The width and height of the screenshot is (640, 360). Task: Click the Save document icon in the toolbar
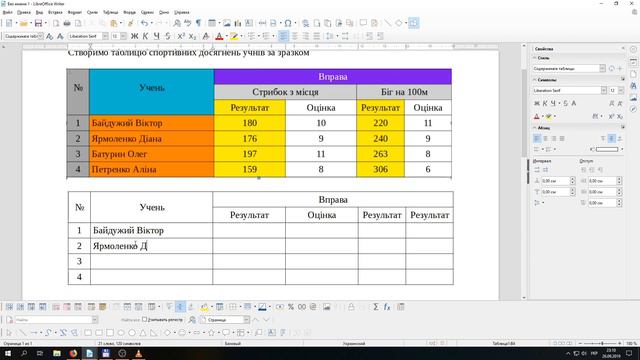pyautogui.click(x=38, y=23)
